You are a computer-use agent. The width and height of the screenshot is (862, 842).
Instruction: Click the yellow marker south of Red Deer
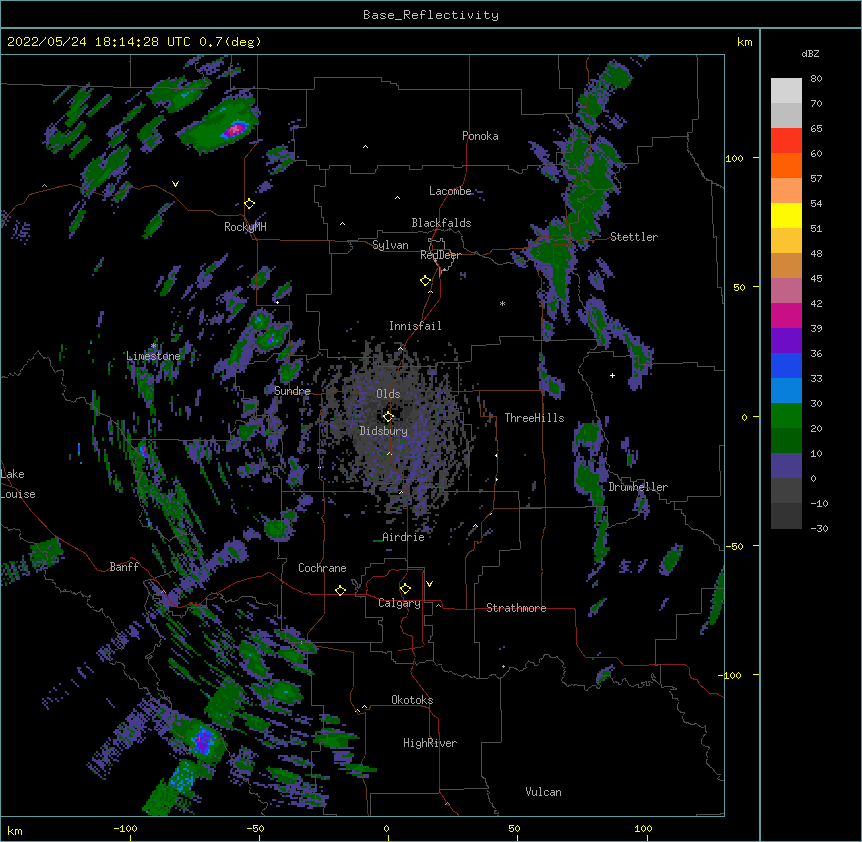(426, 281)
